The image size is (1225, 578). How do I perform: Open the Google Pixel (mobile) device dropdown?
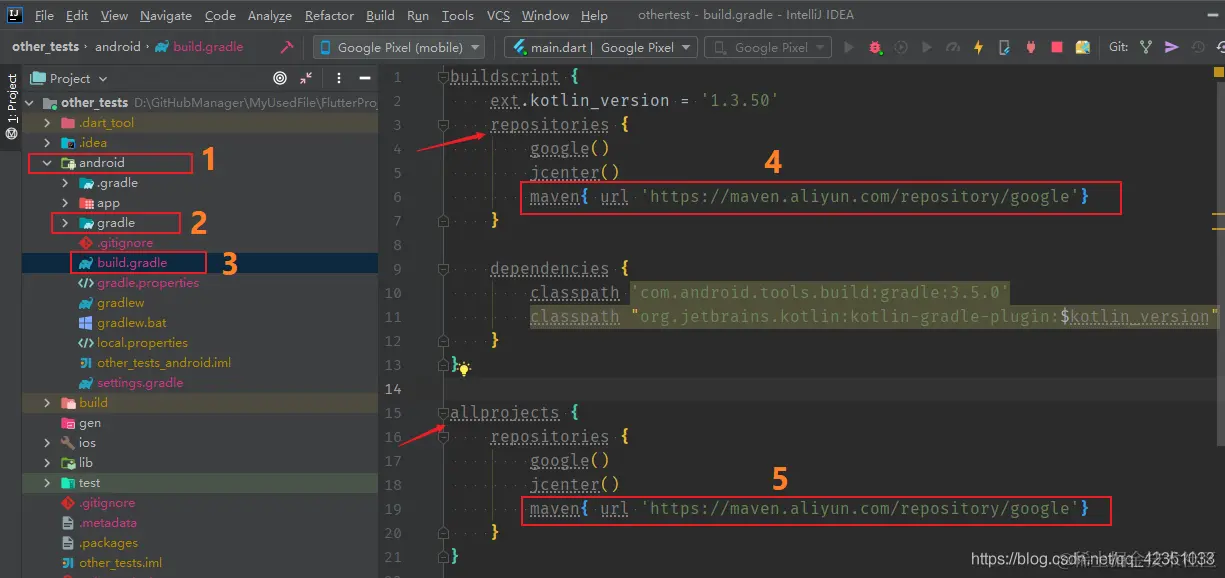click(399, 47)
